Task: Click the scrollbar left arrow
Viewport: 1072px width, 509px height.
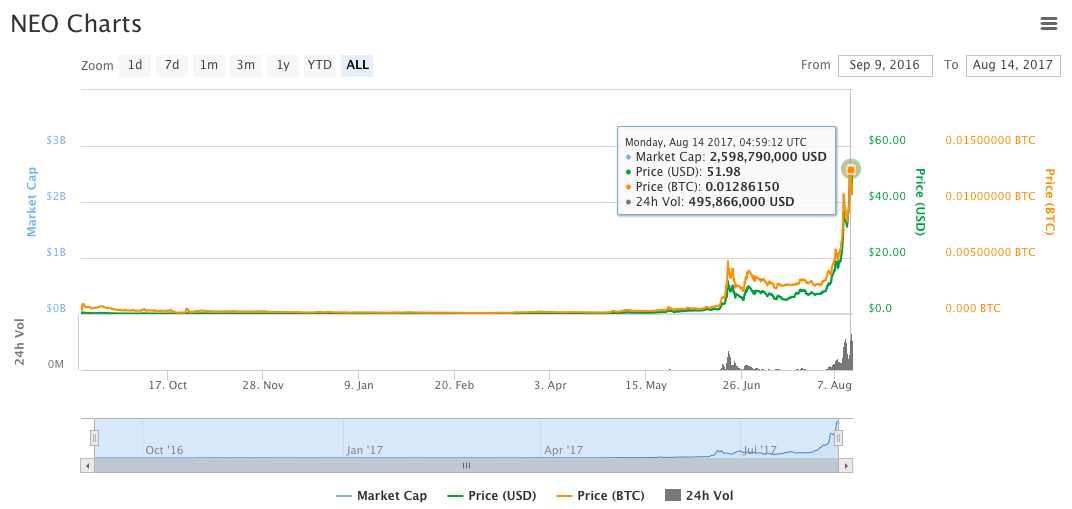Action: click(x=88, y=466)
